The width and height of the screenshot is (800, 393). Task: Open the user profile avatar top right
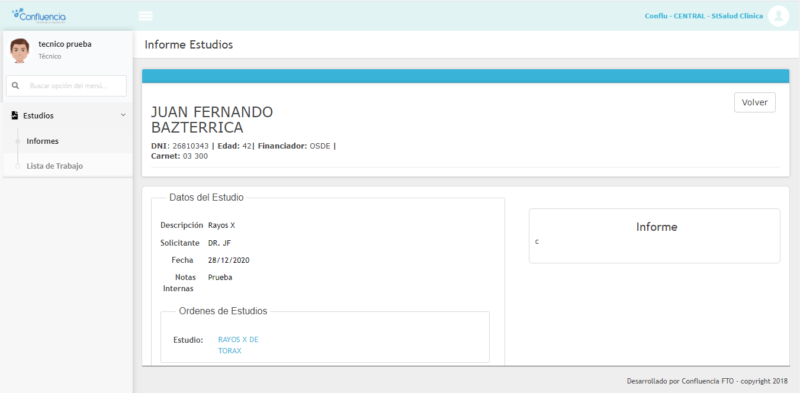[778, 16]
